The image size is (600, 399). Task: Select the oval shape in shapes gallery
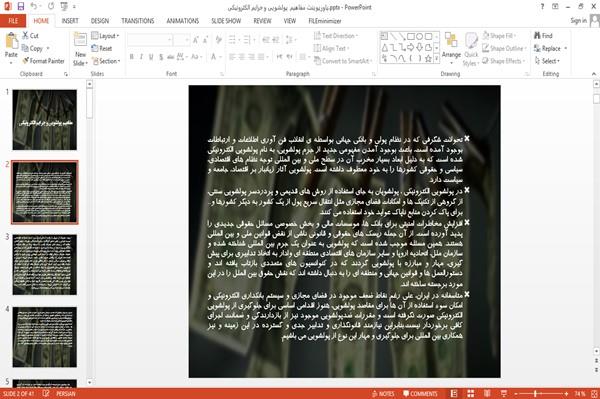point(420,37)
